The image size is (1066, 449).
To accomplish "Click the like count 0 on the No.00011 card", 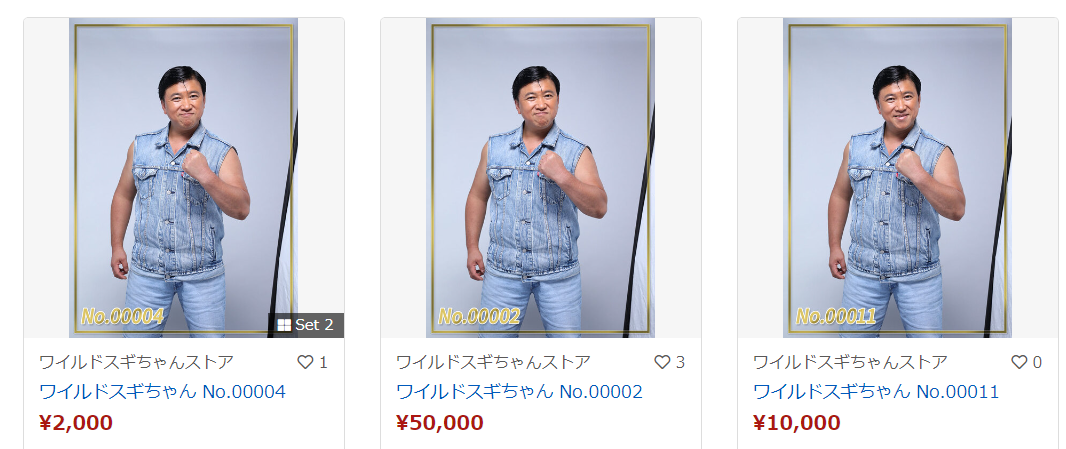I will point(1037,363).
